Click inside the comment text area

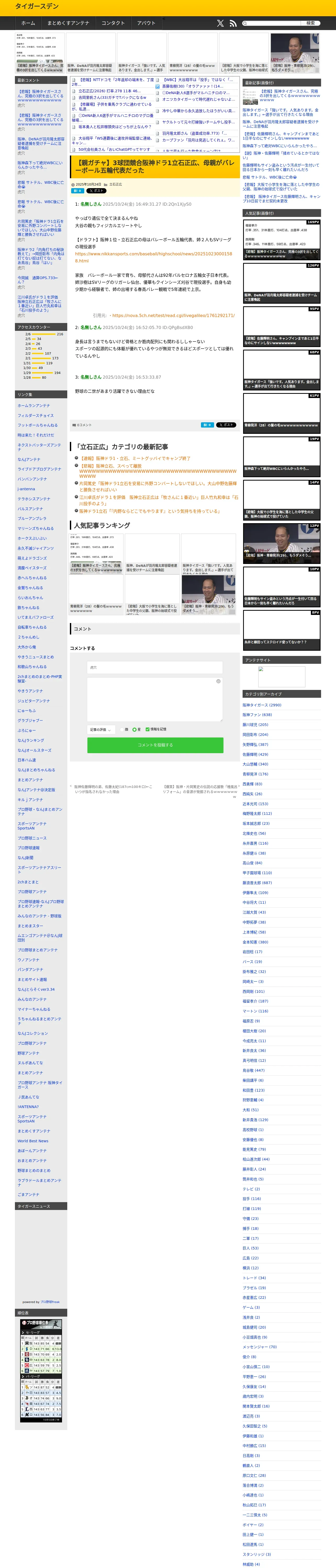coord(155,699)
